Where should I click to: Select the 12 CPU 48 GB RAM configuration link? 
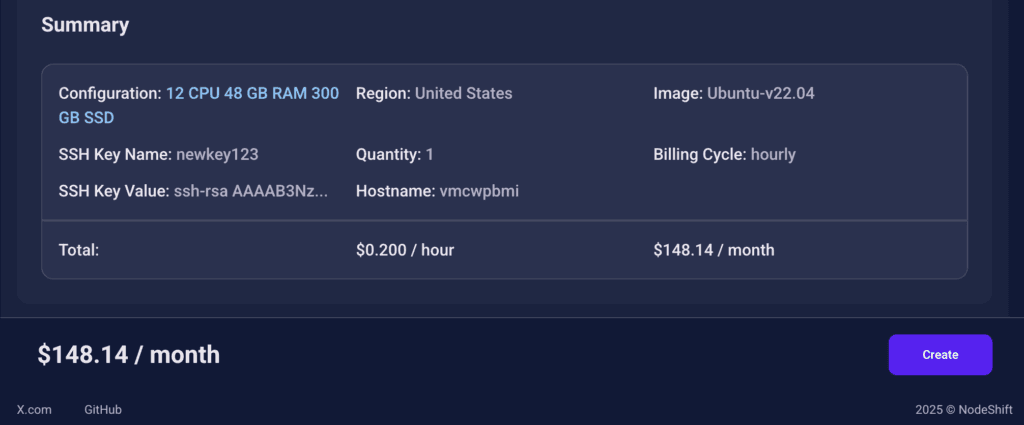(x=253, y=93)
